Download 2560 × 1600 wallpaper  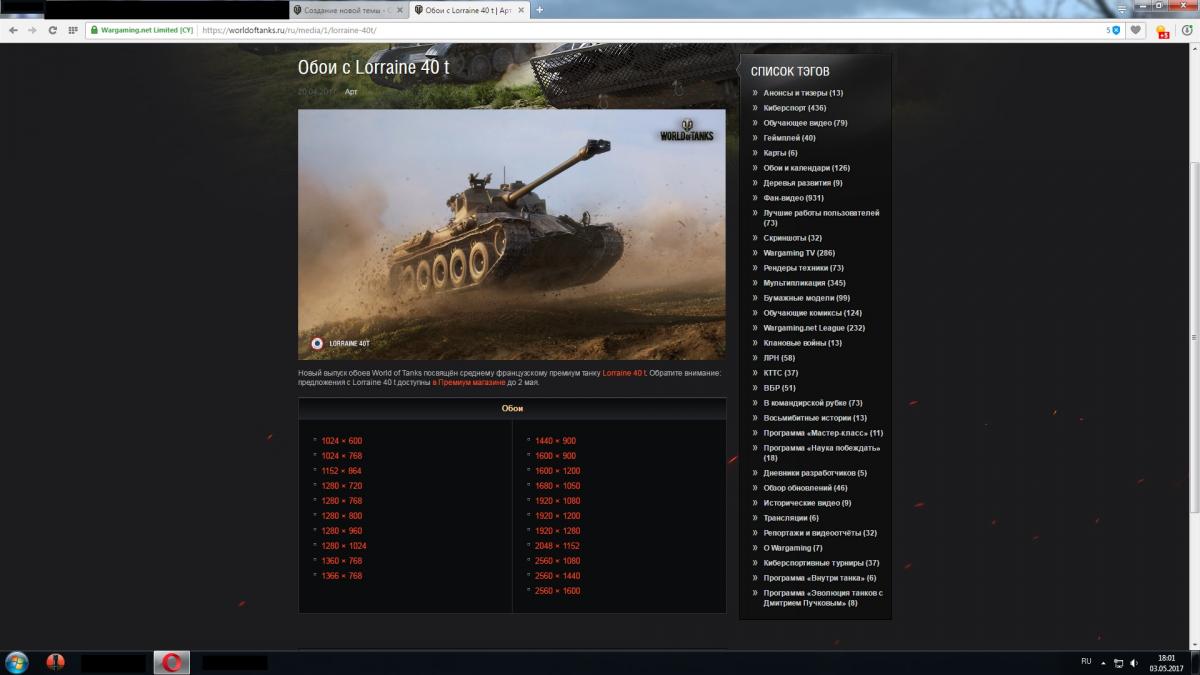pyautogui.click(x=557, y=591)
